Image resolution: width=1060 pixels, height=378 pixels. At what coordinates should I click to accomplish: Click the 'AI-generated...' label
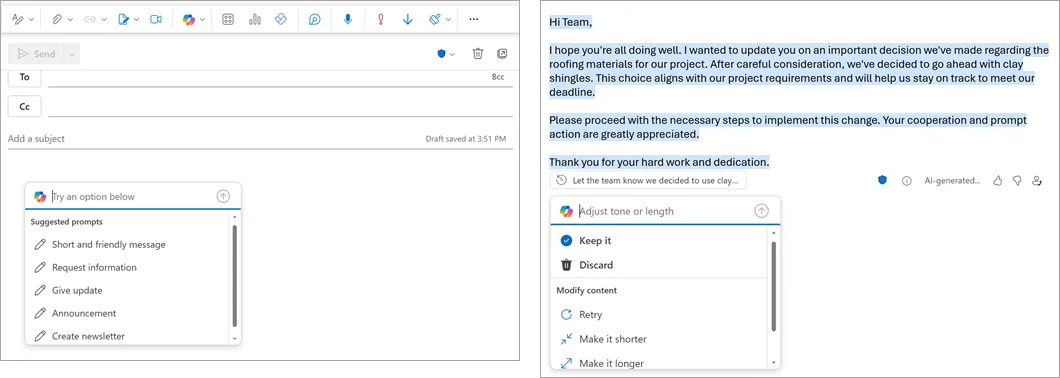(953, 181)
